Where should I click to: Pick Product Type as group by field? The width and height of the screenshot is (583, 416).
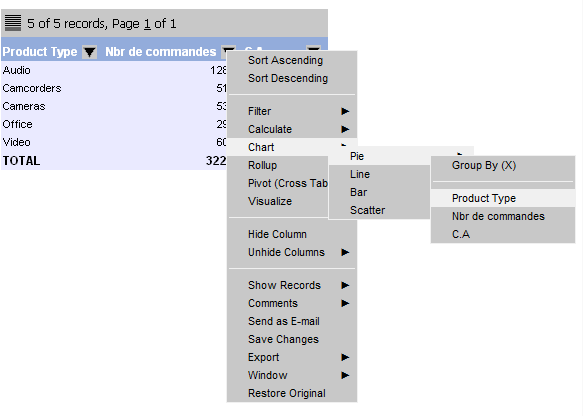[503, 198]
